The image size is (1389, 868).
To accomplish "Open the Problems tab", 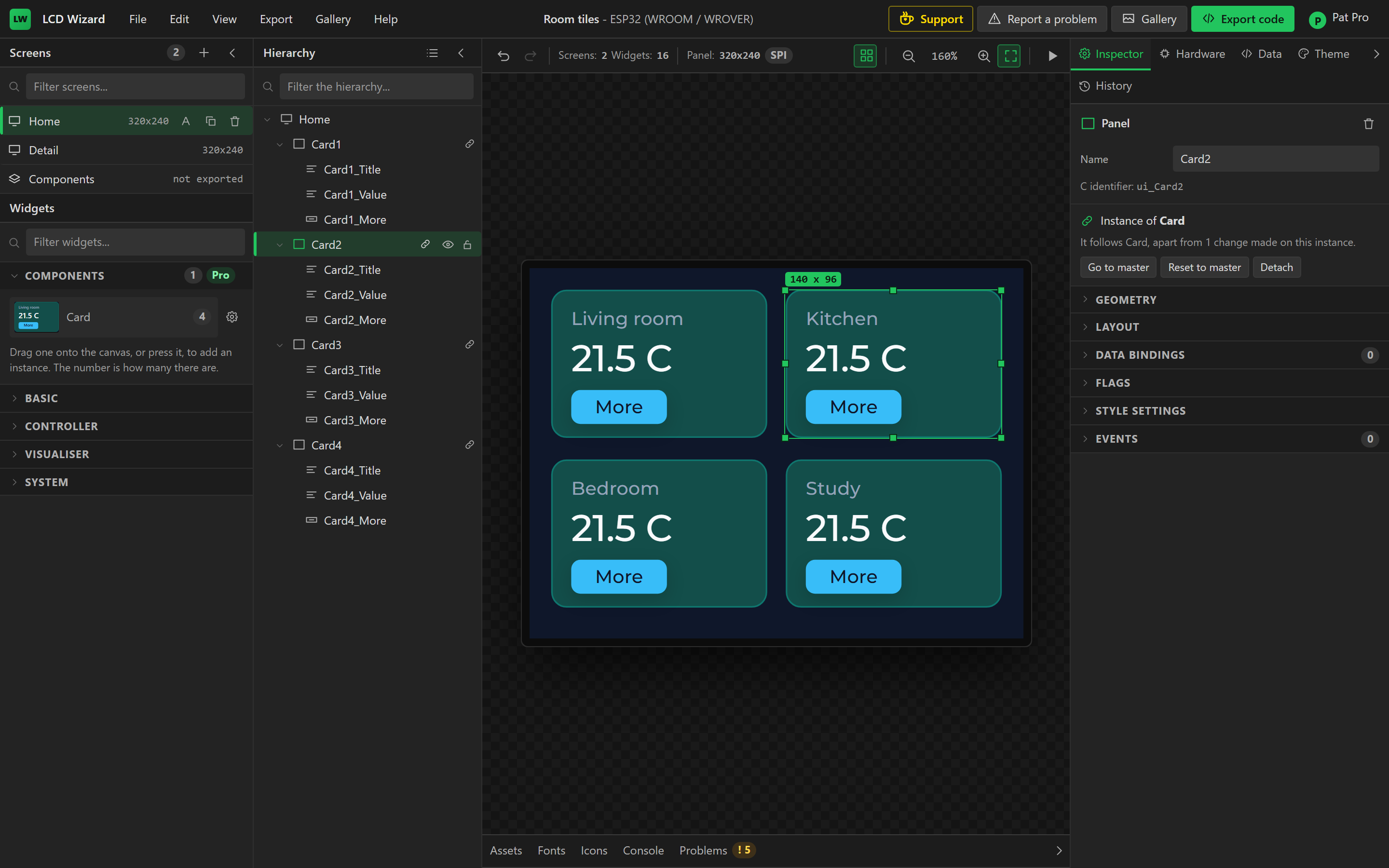I will [x=717, y=850].
